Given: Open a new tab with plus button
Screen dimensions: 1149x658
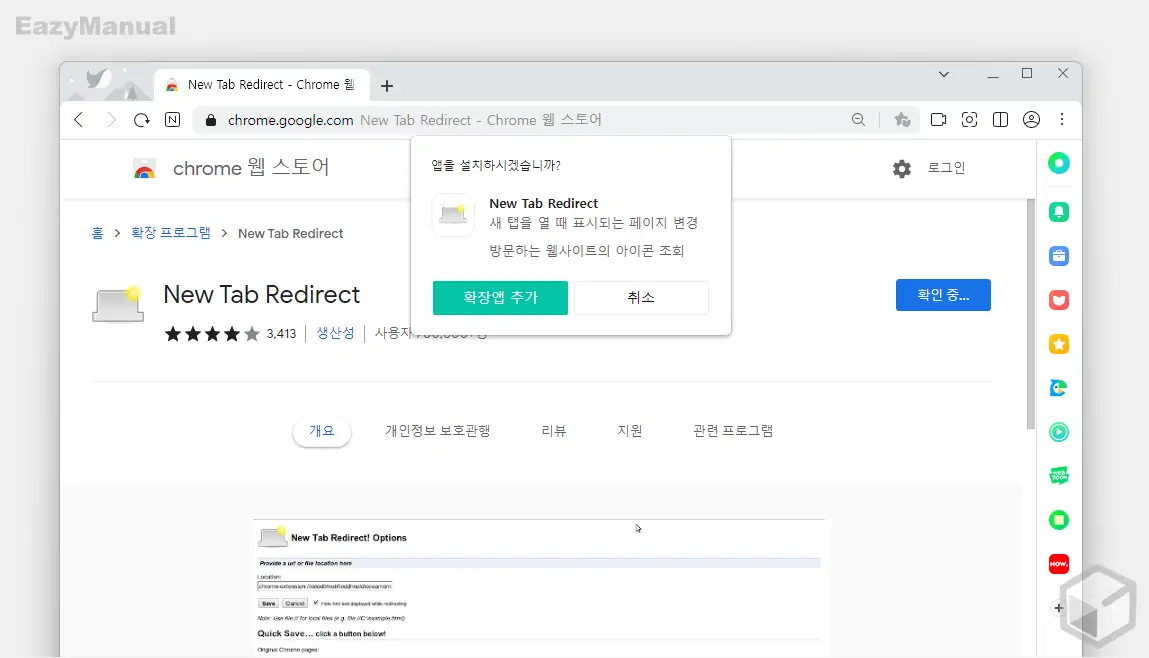Looking at the screenshot, I should [x=387, y=86].
